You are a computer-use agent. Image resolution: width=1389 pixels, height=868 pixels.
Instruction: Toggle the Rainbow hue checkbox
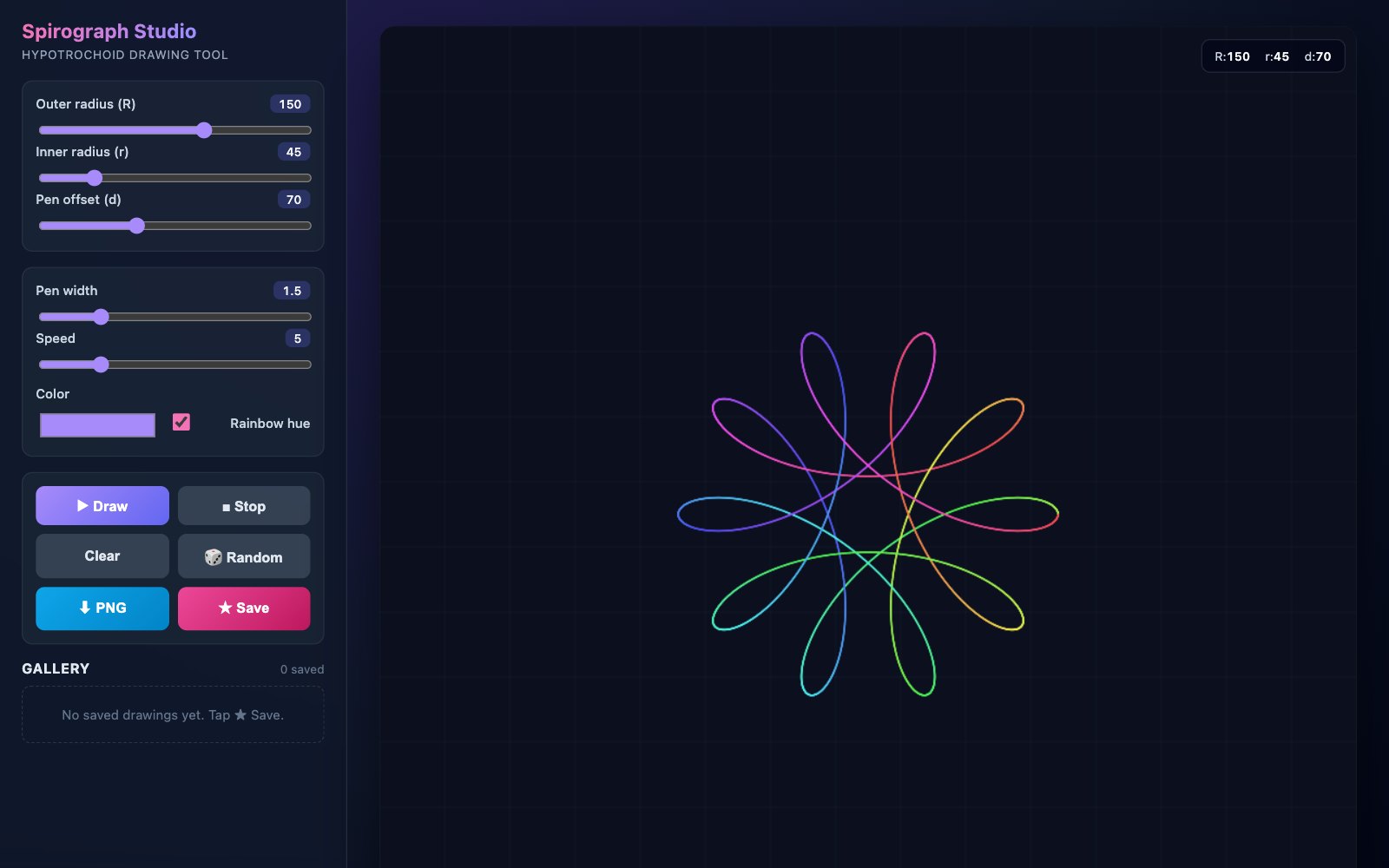(x=181, y=422)
